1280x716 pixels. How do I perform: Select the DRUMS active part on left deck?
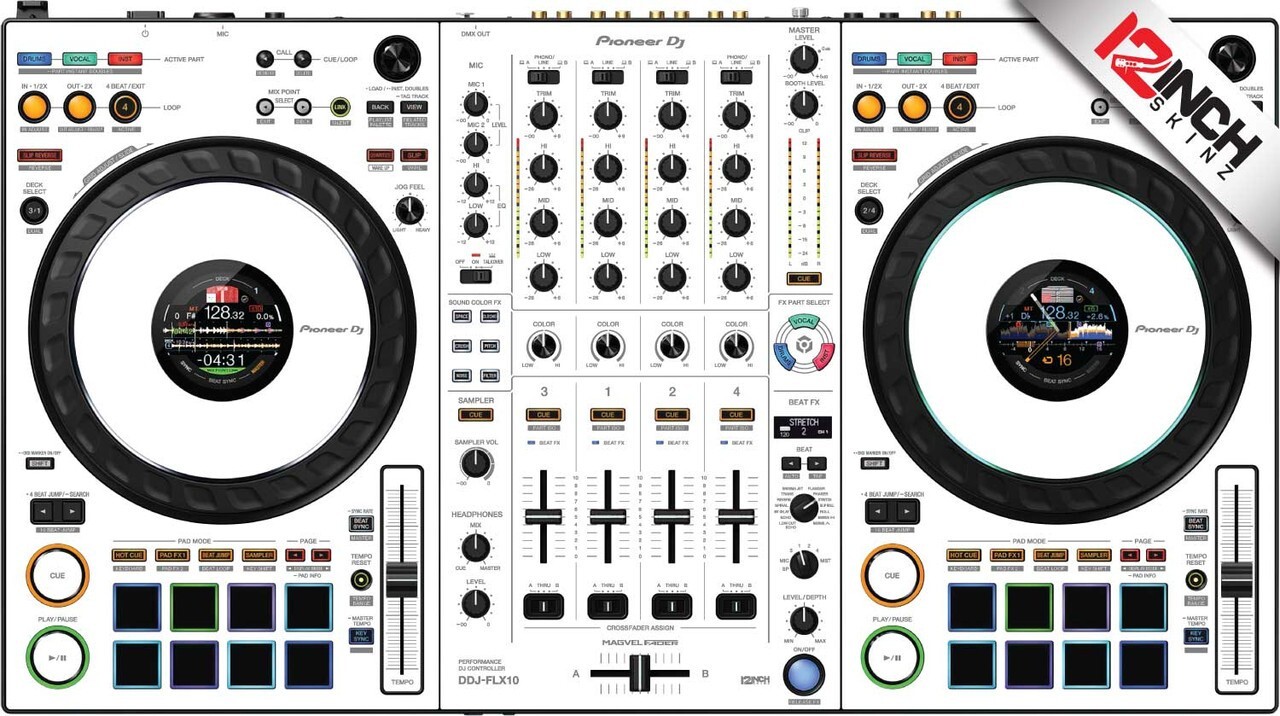coord(33,59)
